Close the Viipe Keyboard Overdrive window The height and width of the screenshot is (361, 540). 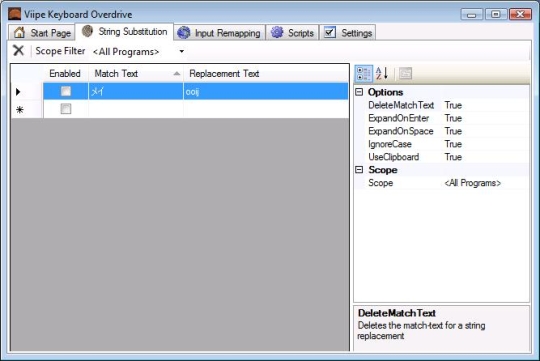pyautogui.click(x=520, y=14)
